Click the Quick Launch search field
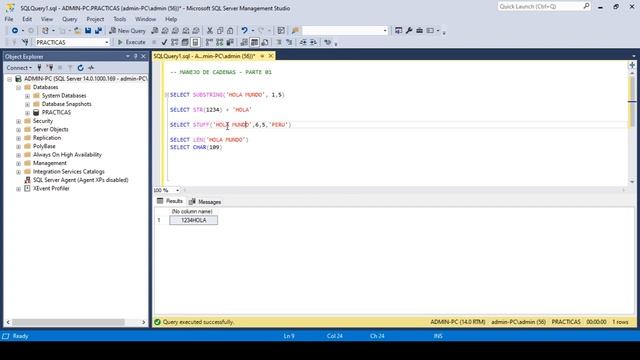This screenshot has height=360, width=640. coord(540,6)
